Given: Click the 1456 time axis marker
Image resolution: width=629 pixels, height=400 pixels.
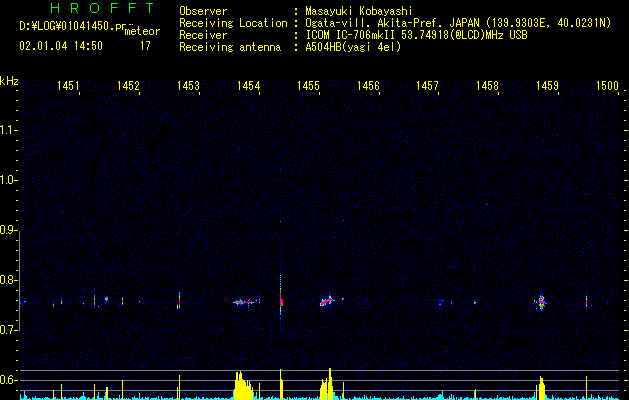Looking at the screenshot, I should (368, 85).
